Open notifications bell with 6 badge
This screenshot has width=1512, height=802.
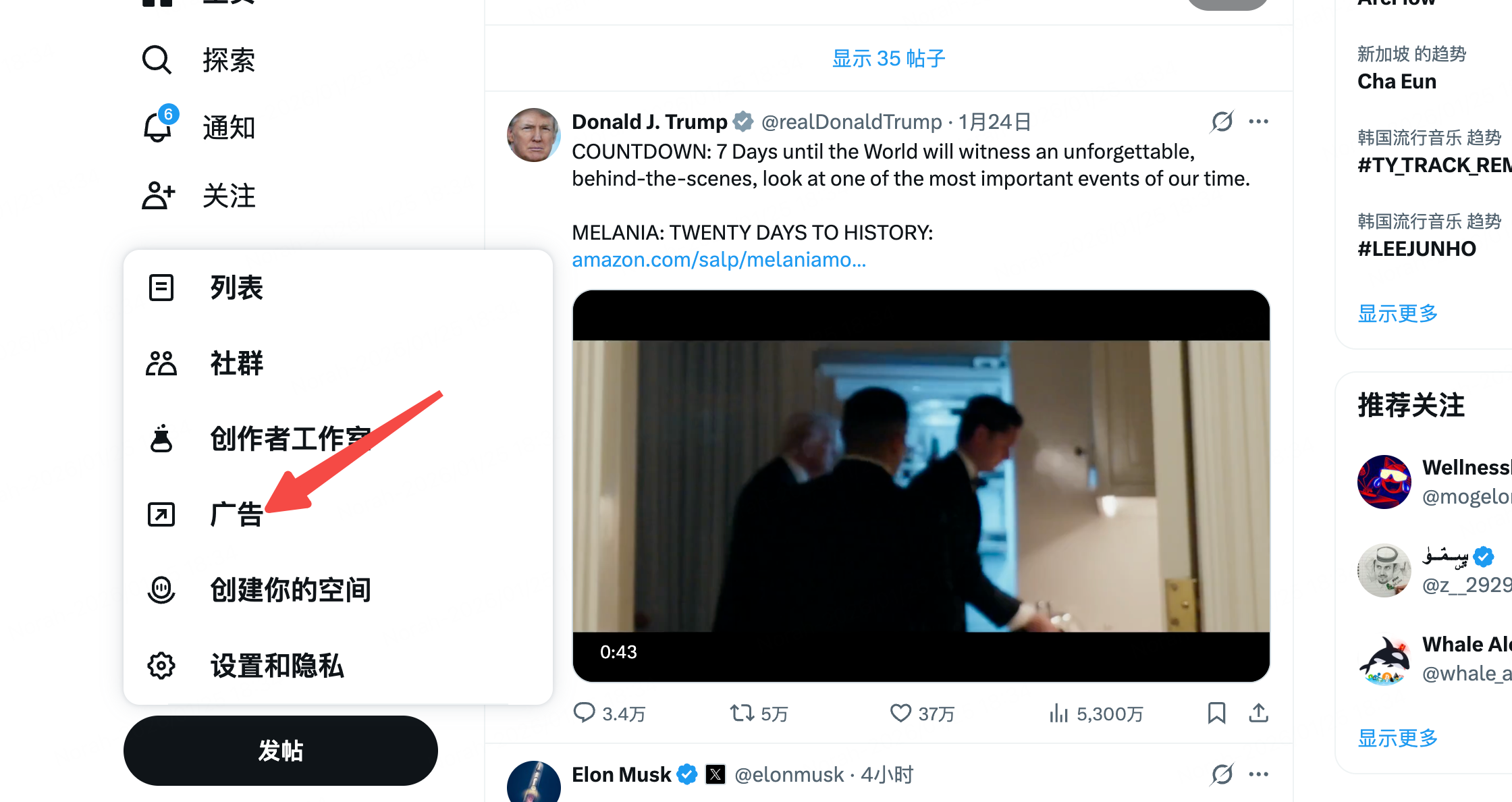(158, 127)
